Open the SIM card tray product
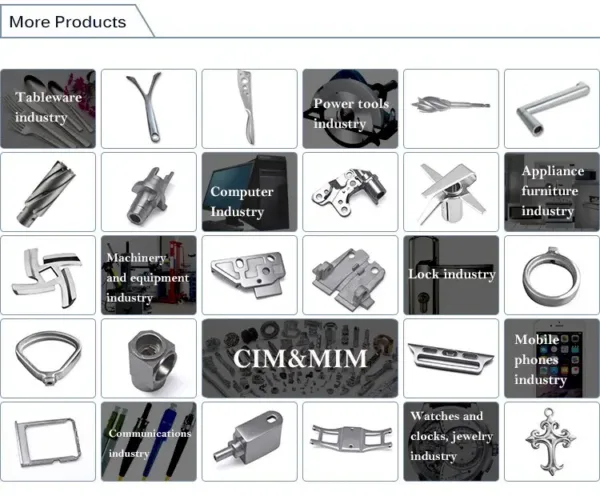The image size is (600, 496). pyautogui.click(x=48, y=441)
